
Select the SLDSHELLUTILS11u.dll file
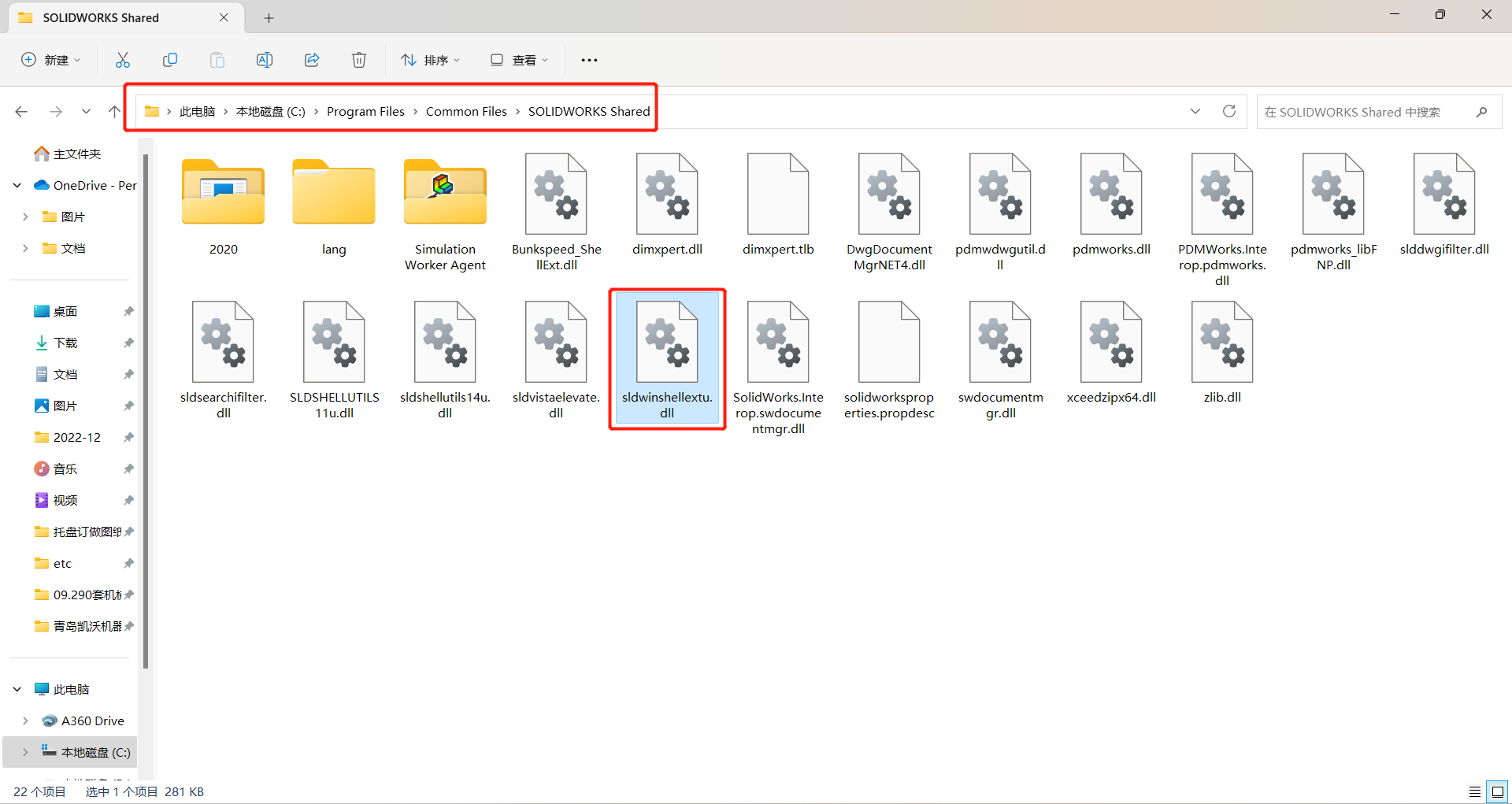click(x=334, y=360)
